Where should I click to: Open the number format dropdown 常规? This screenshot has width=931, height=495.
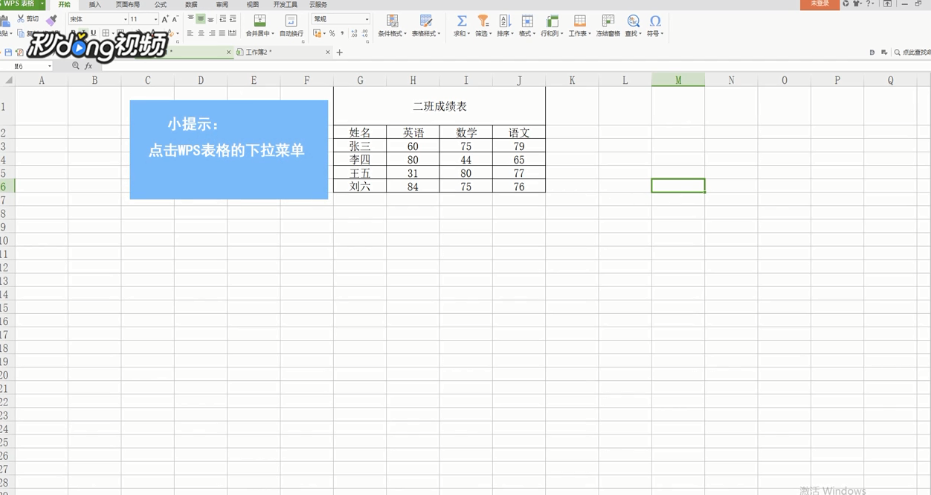coord(341,19)
